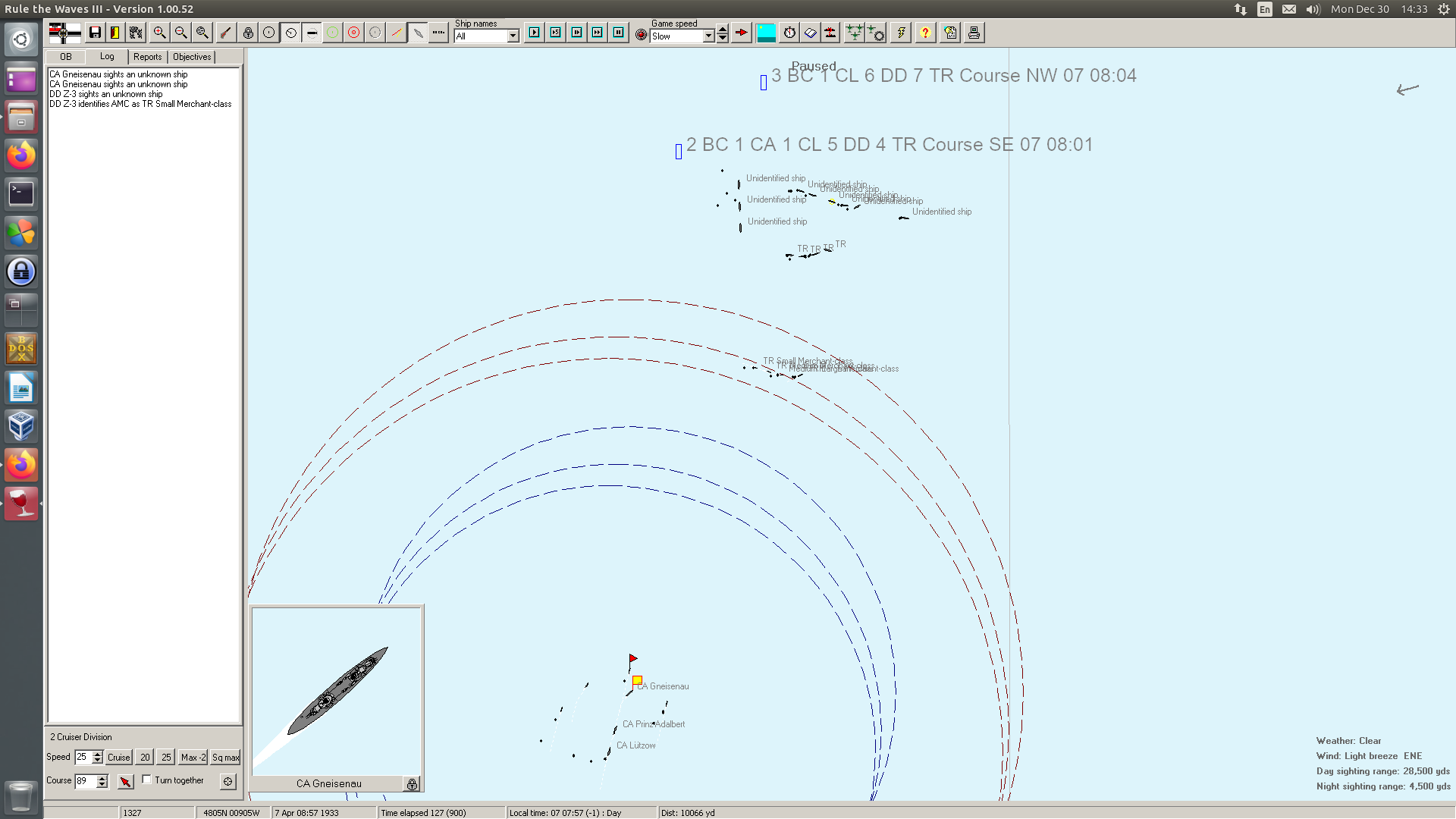This screenshot has height=819, width=1456.
Task: Open preferences gears icon in toolbar
Action: 136,33
